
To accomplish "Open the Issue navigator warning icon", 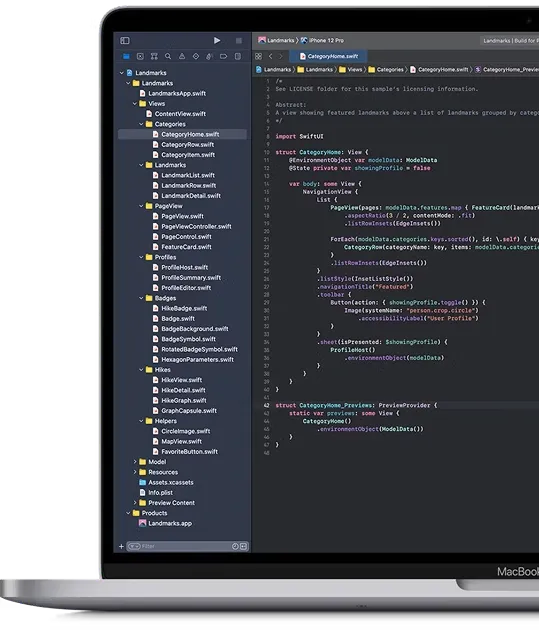I will 182,57.
